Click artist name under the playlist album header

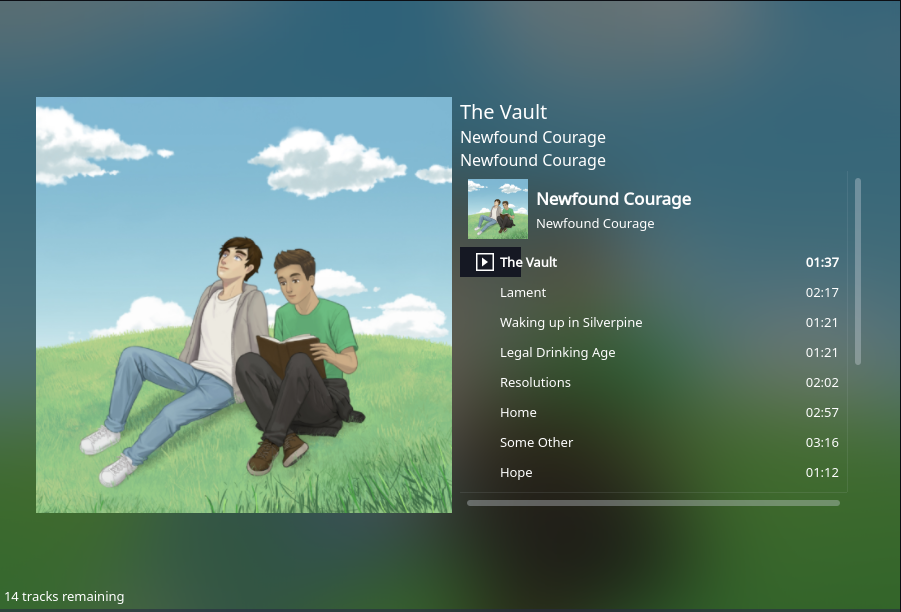click(x=595, y=224)
